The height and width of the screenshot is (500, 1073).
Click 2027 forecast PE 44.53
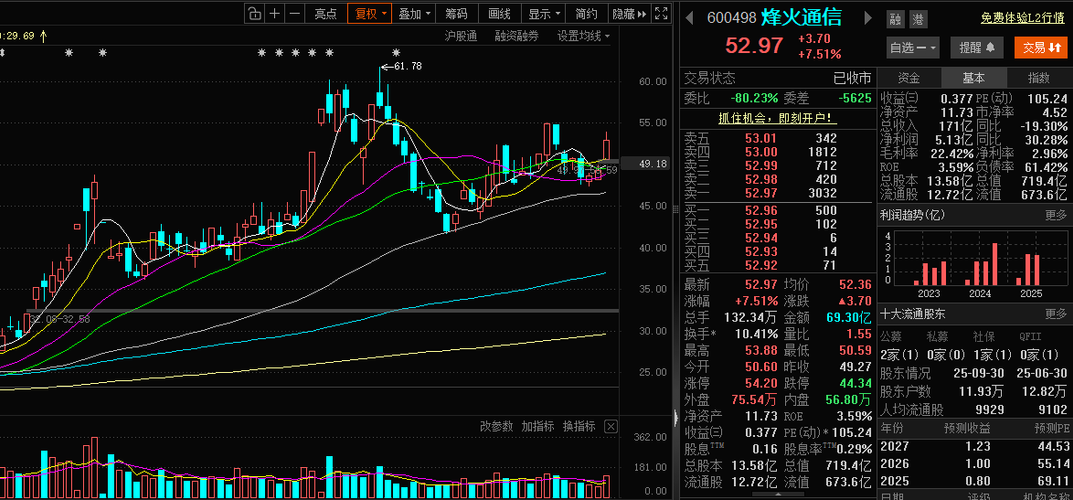pyautogui.click(x=1052, y=447)
